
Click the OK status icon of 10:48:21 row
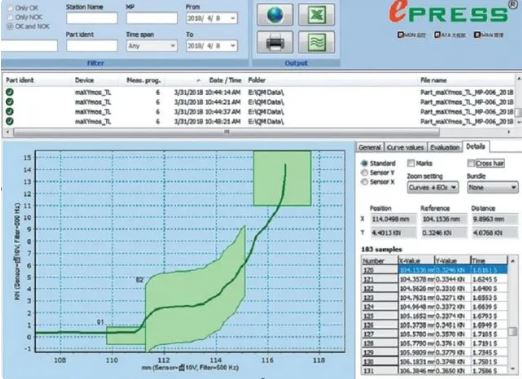[x=10, y=121]
